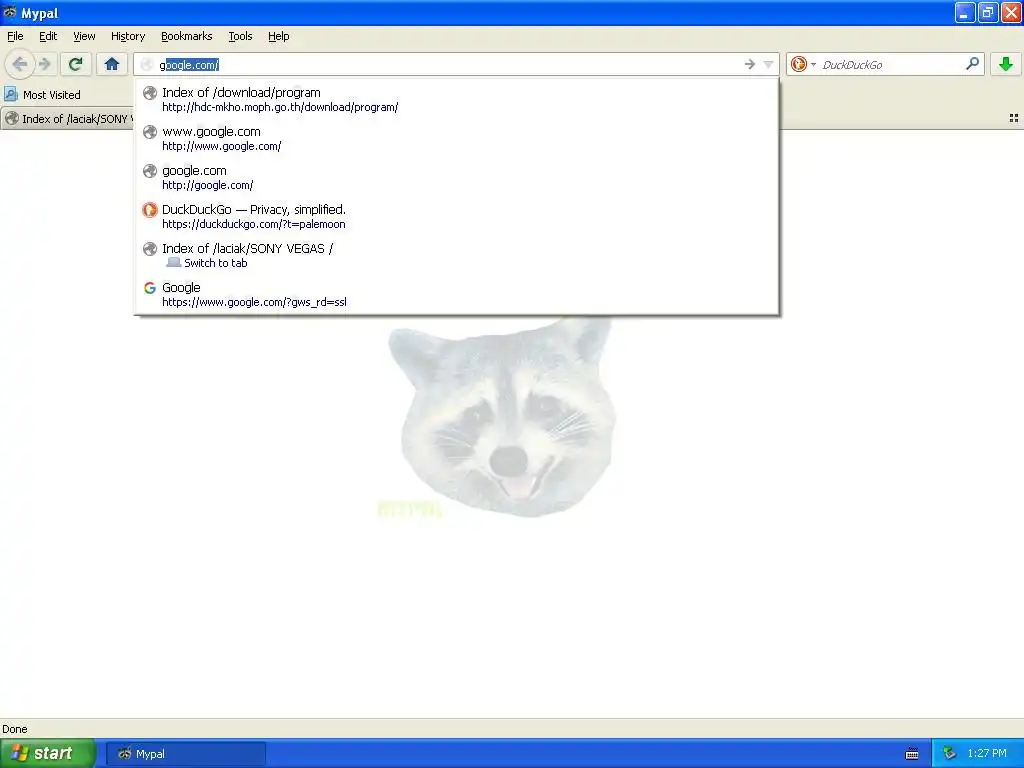Screen dimensions: 1024x768
Task: Open the Windows Start menu
Action: pyautogui.click(x=48, y=753)
